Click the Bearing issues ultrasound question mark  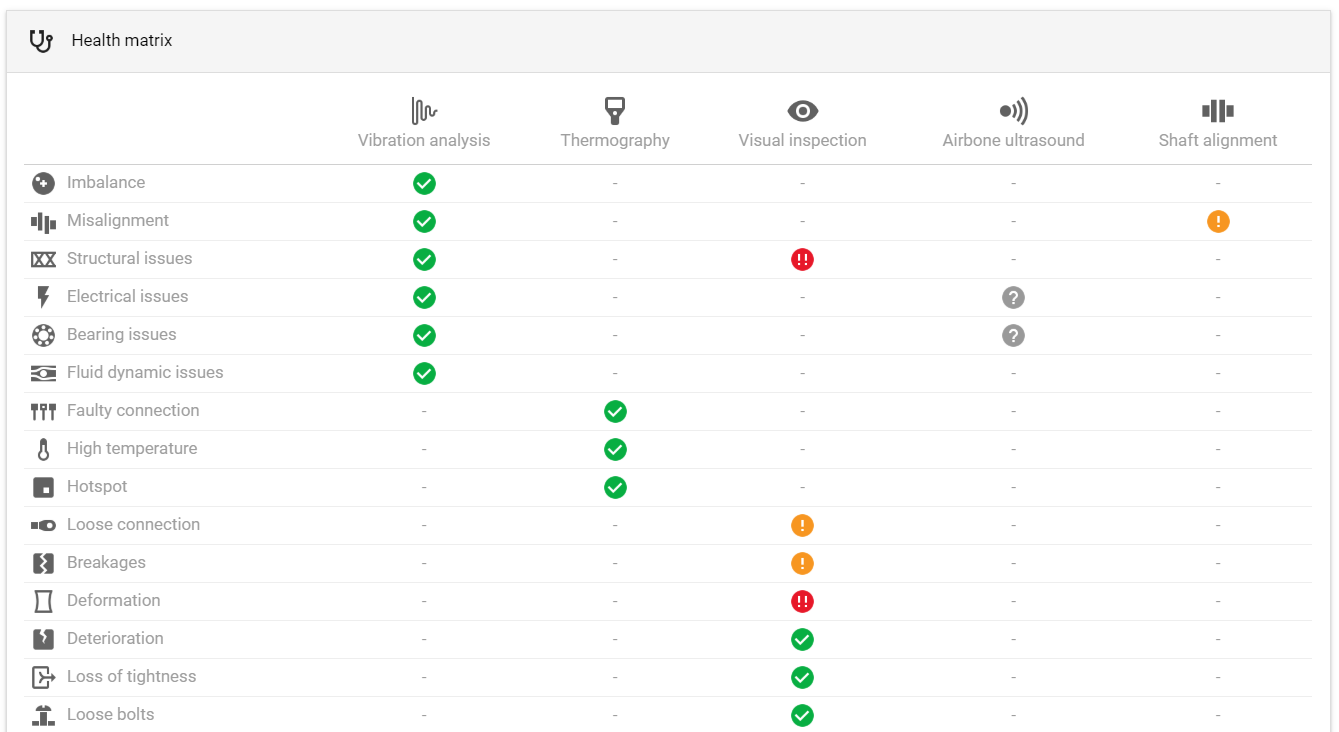(1013, 335)
